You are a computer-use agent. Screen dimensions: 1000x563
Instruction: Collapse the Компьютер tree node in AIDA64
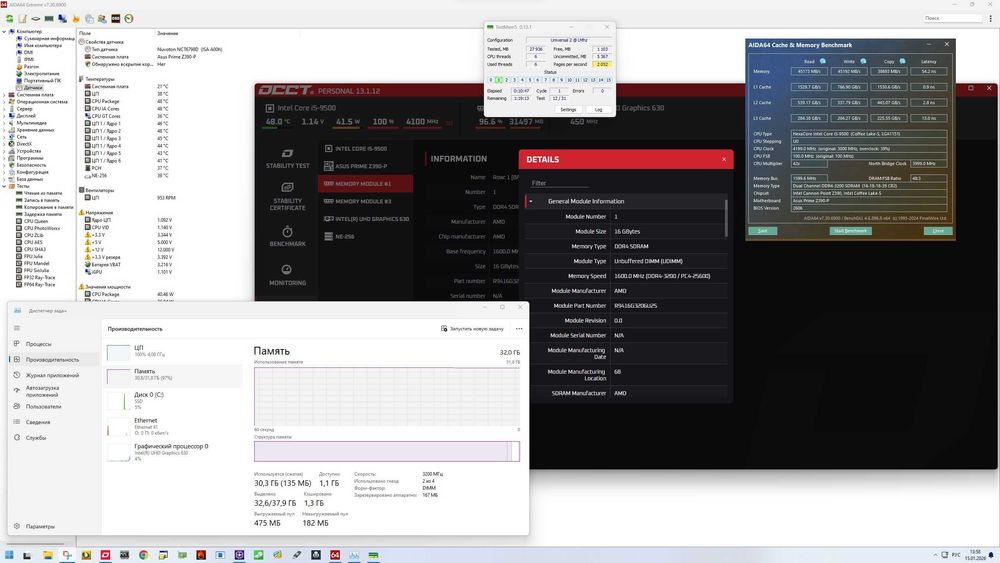pyautogui.click(x=4, y=31)
